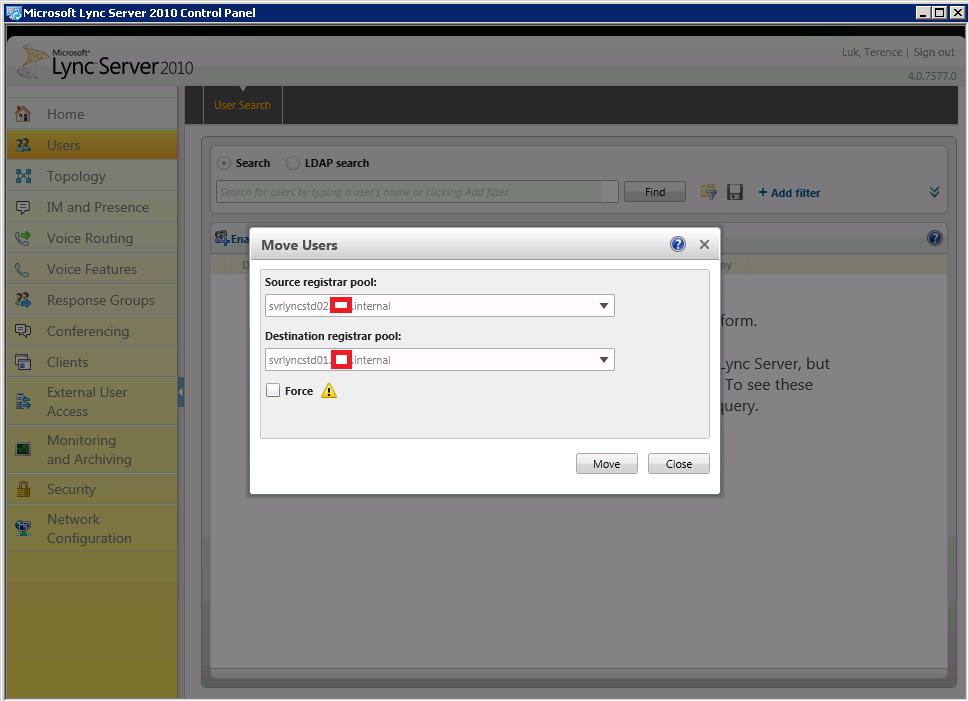Click the user search text field
The width and height of the screenshot is (969, 701).
[416, 192]
